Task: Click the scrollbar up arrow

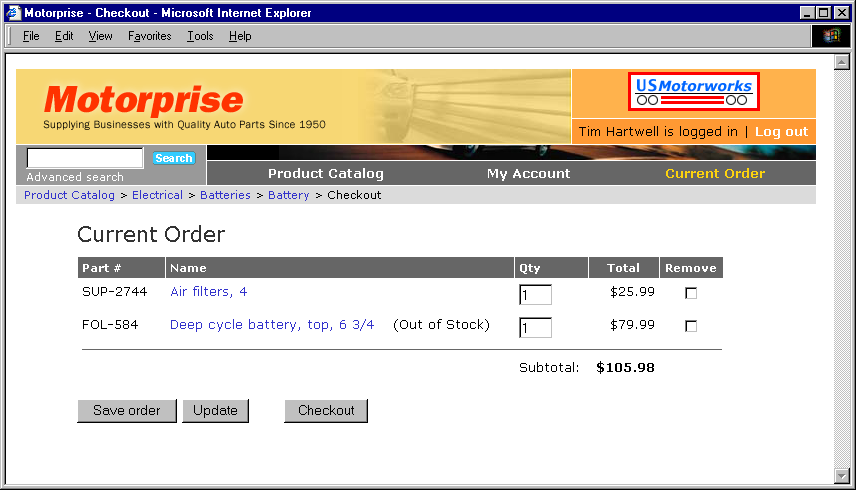Action: pos(841,62)
